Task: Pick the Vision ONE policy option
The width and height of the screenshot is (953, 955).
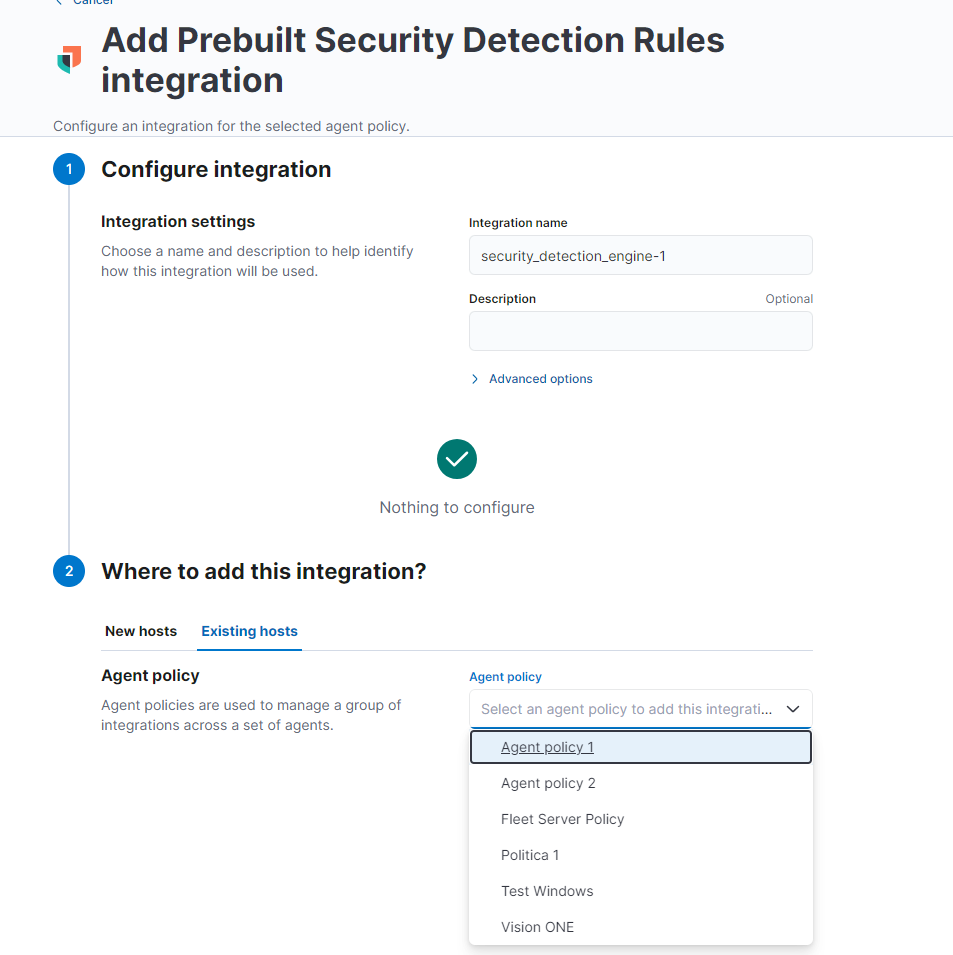Action: click(x=537, y=927)
